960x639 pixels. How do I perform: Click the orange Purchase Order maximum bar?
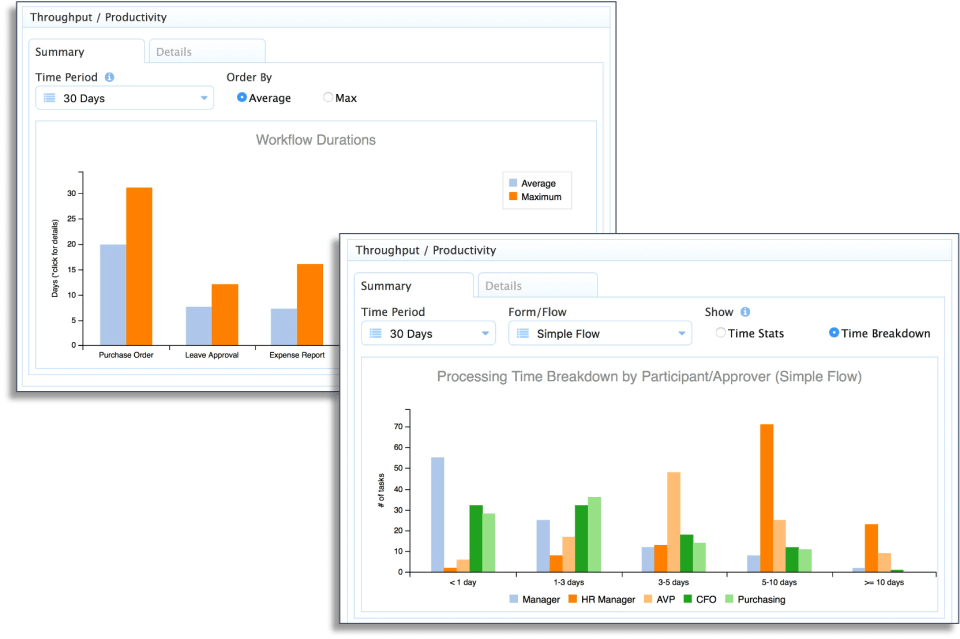139,266
